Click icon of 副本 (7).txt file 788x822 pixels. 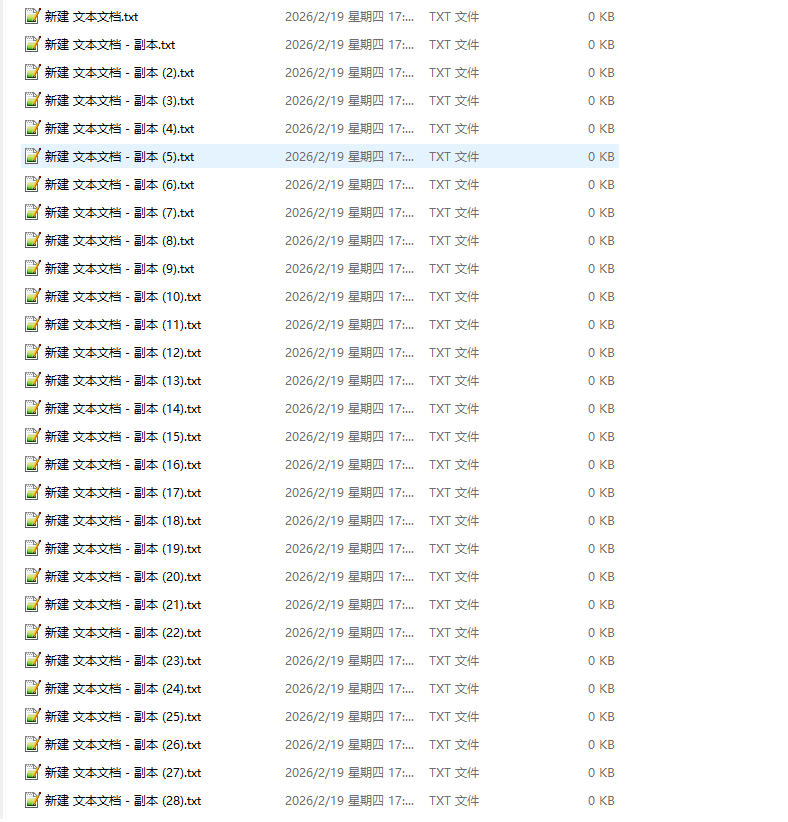33,212
